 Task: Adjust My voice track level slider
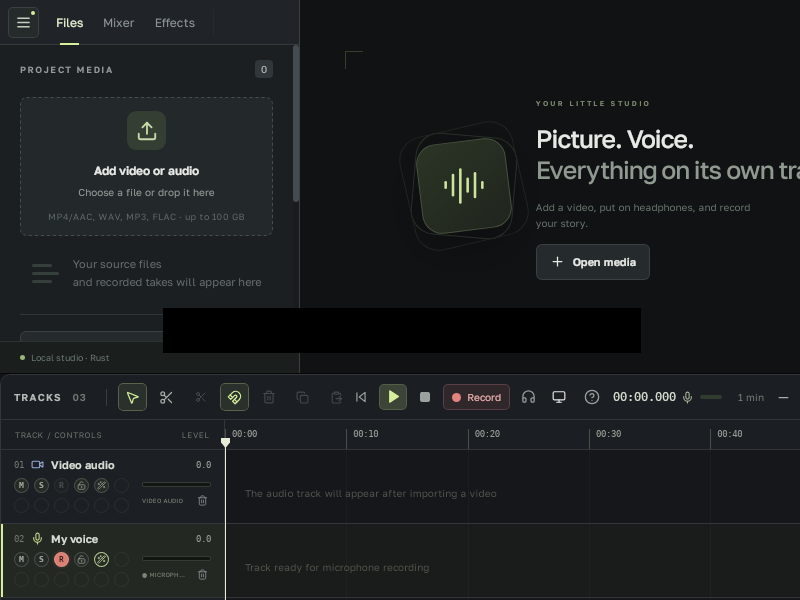pos(176,559)
